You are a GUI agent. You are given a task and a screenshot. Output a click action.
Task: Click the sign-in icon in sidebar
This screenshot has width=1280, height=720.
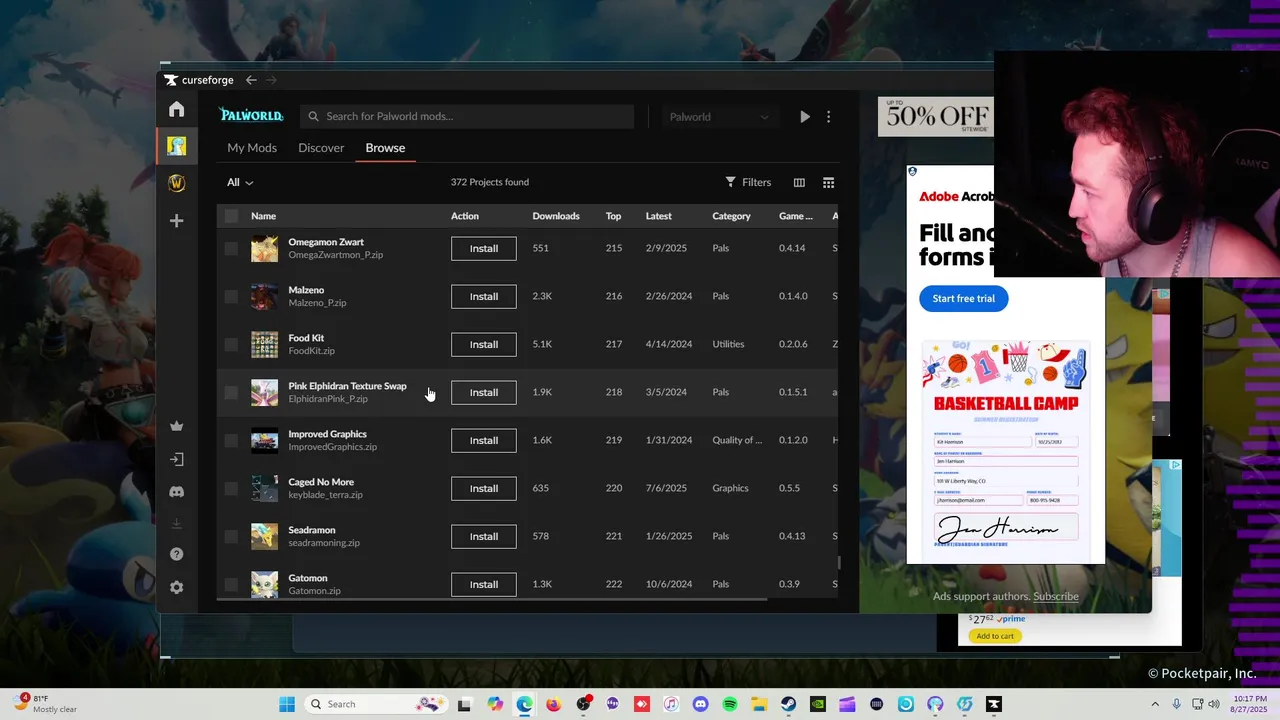[x=177, y=459]
